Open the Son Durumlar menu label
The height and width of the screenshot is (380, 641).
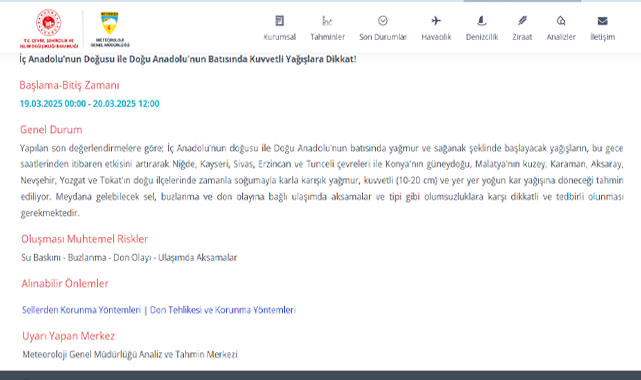(x=383, y=37)
